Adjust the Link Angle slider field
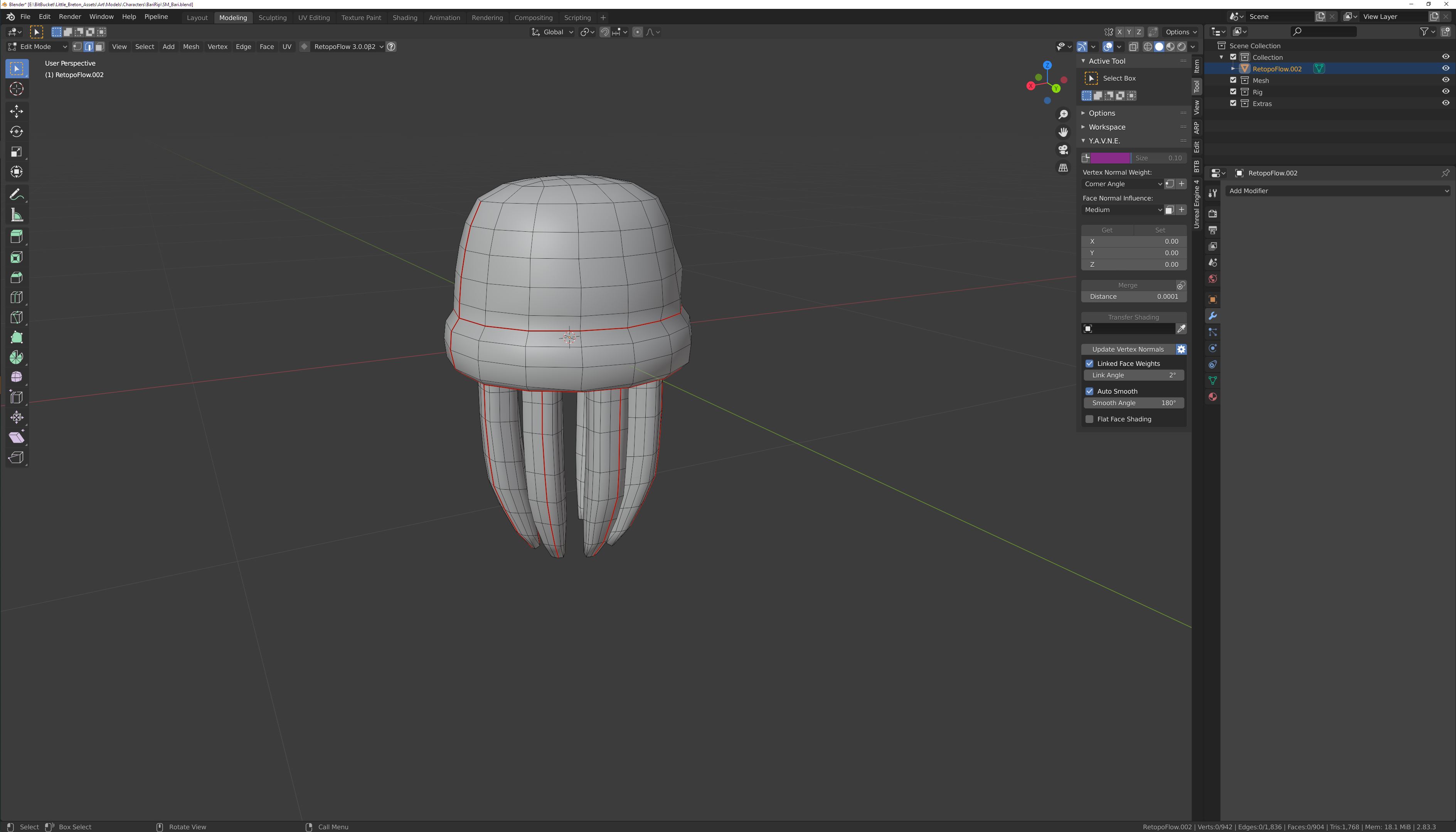 click(x=1134, y=376)
